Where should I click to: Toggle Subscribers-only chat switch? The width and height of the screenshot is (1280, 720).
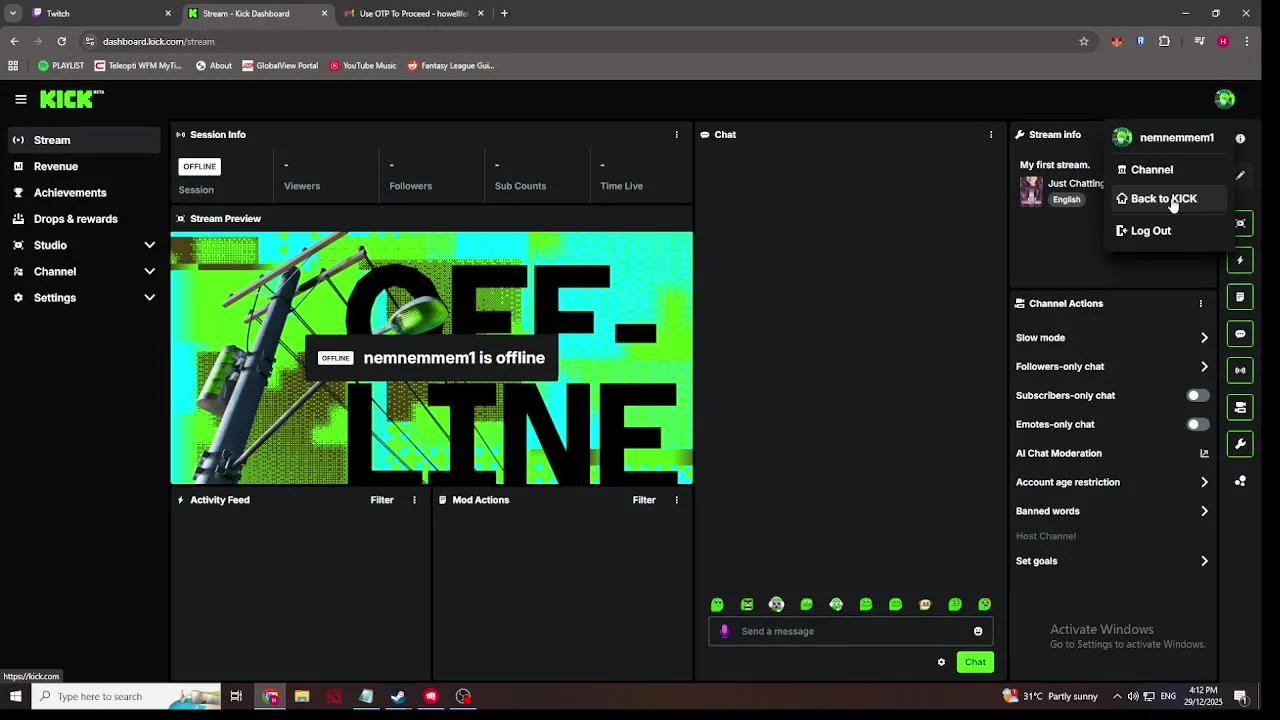1197,396
